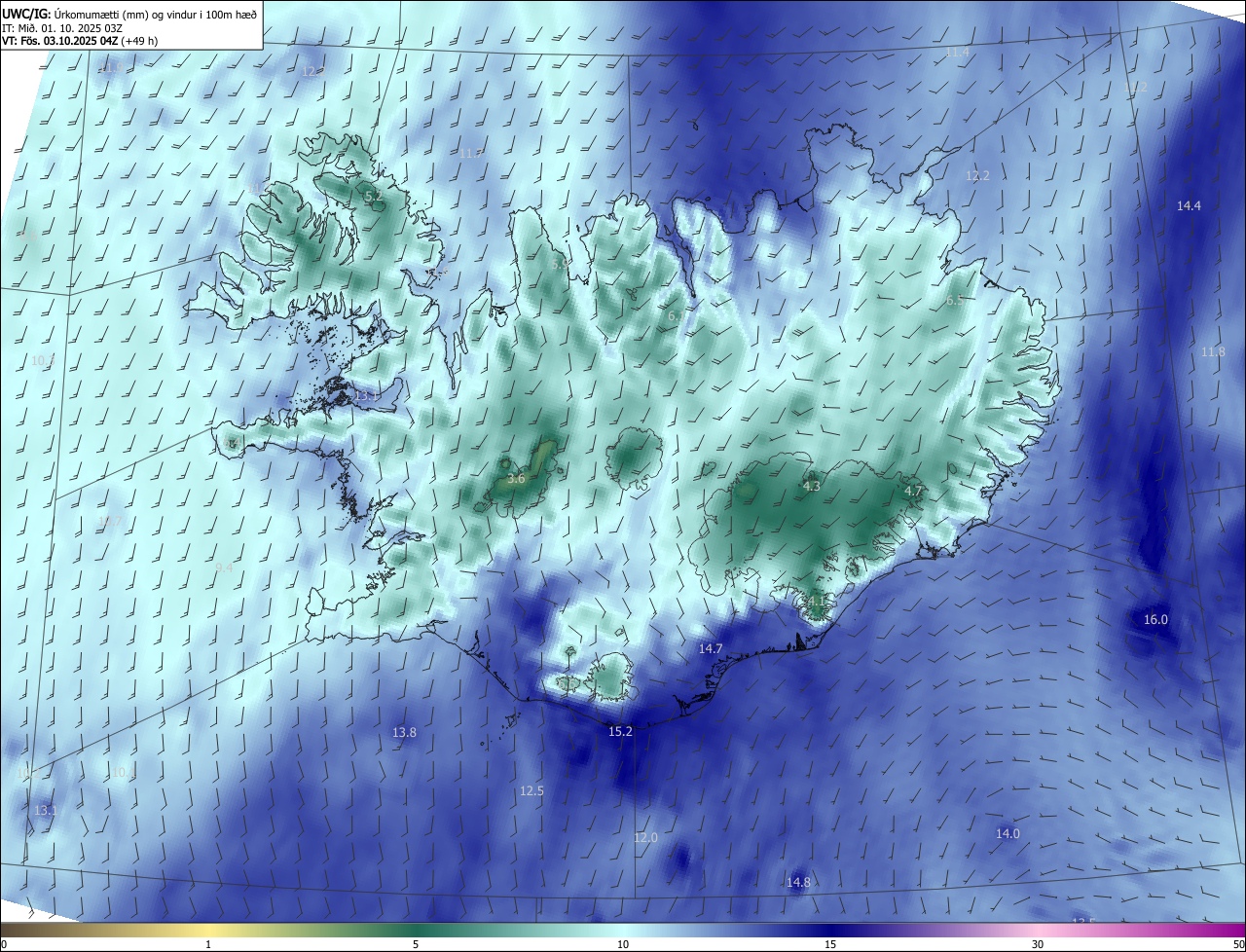Image resolution: width=1246 pixels, height=952 pixels.
Task: Click the 13.8 value on the map
Action: (x=404, y=733)
